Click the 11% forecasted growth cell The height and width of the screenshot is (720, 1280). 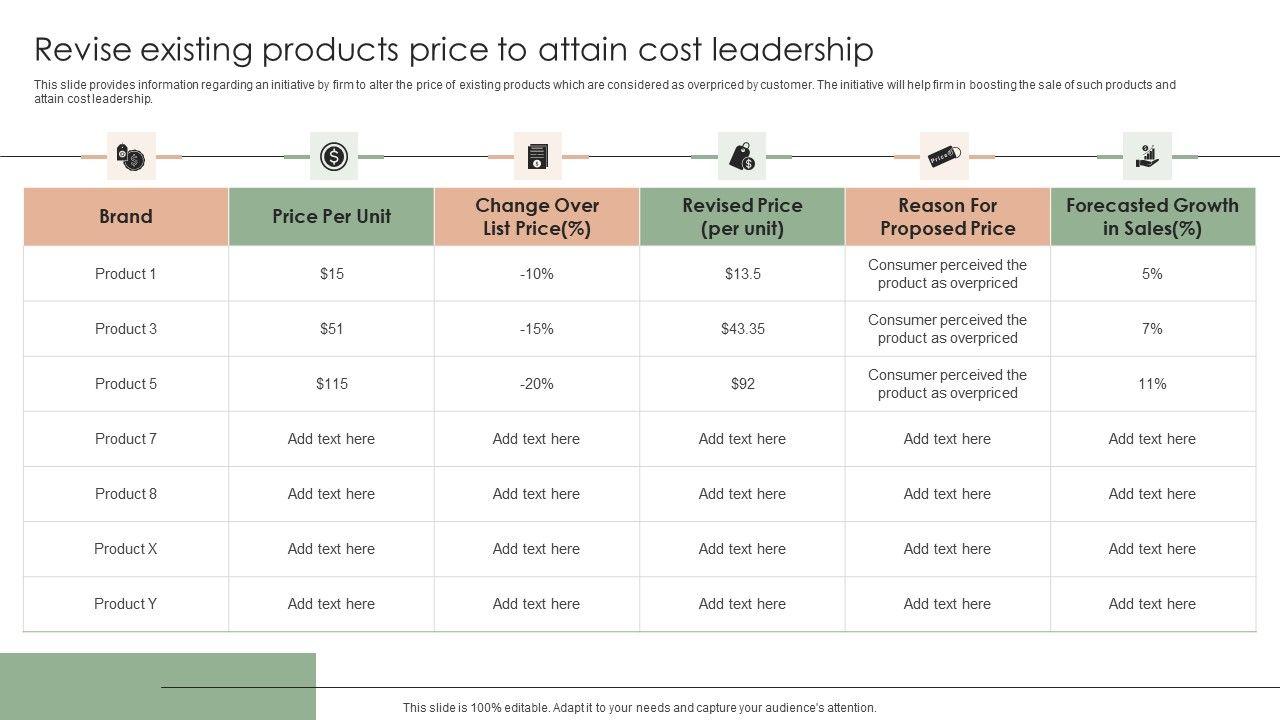pos(1152,384)
